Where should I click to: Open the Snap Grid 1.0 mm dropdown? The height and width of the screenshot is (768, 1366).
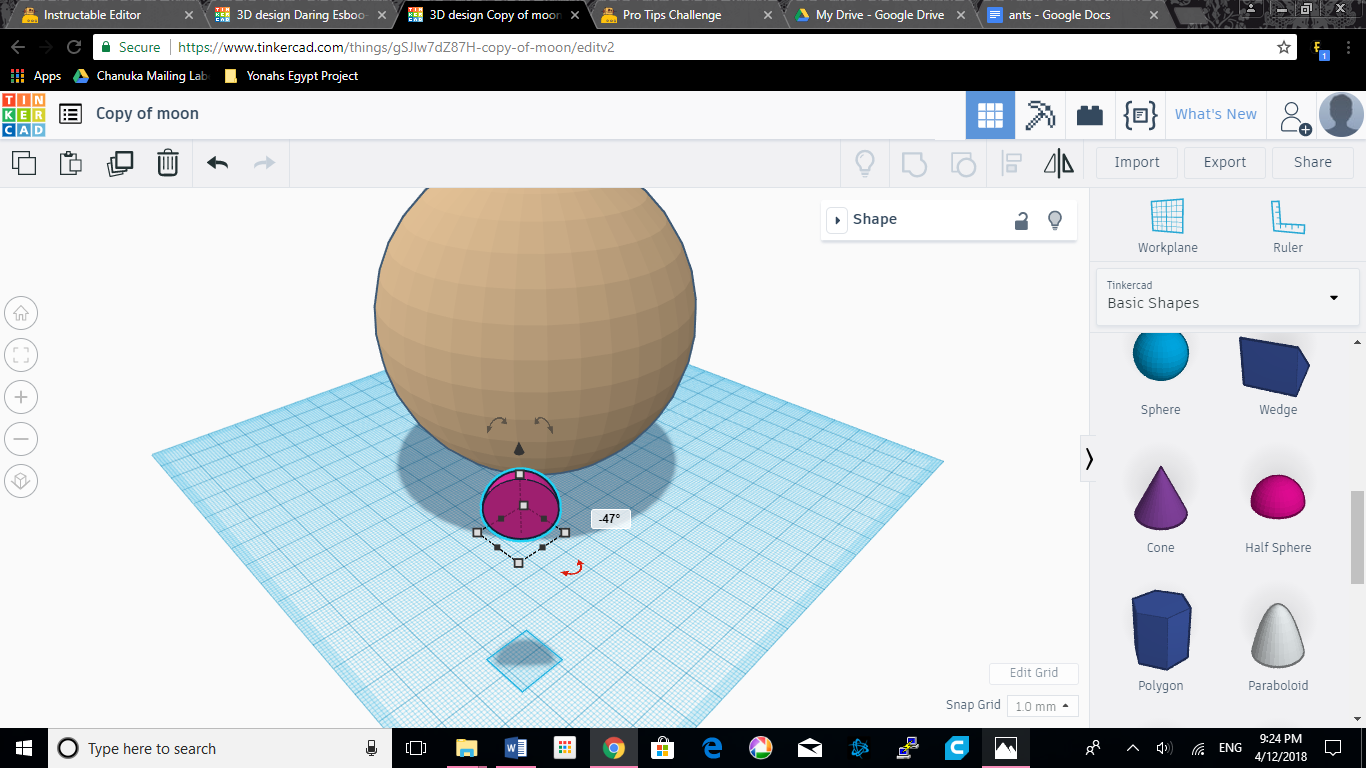point(1042,706)
